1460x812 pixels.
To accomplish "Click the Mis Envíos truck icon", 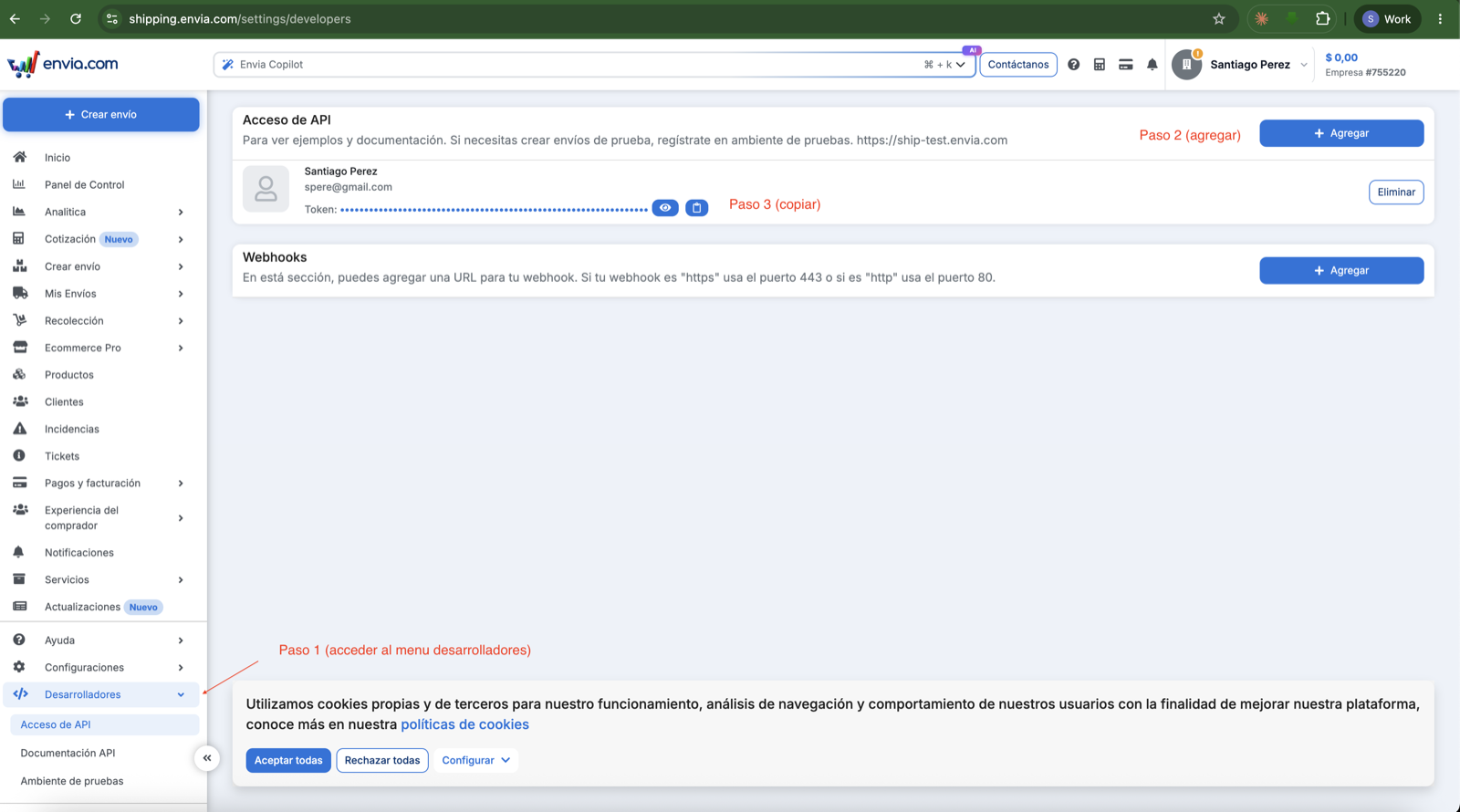I will coord(20,293).
